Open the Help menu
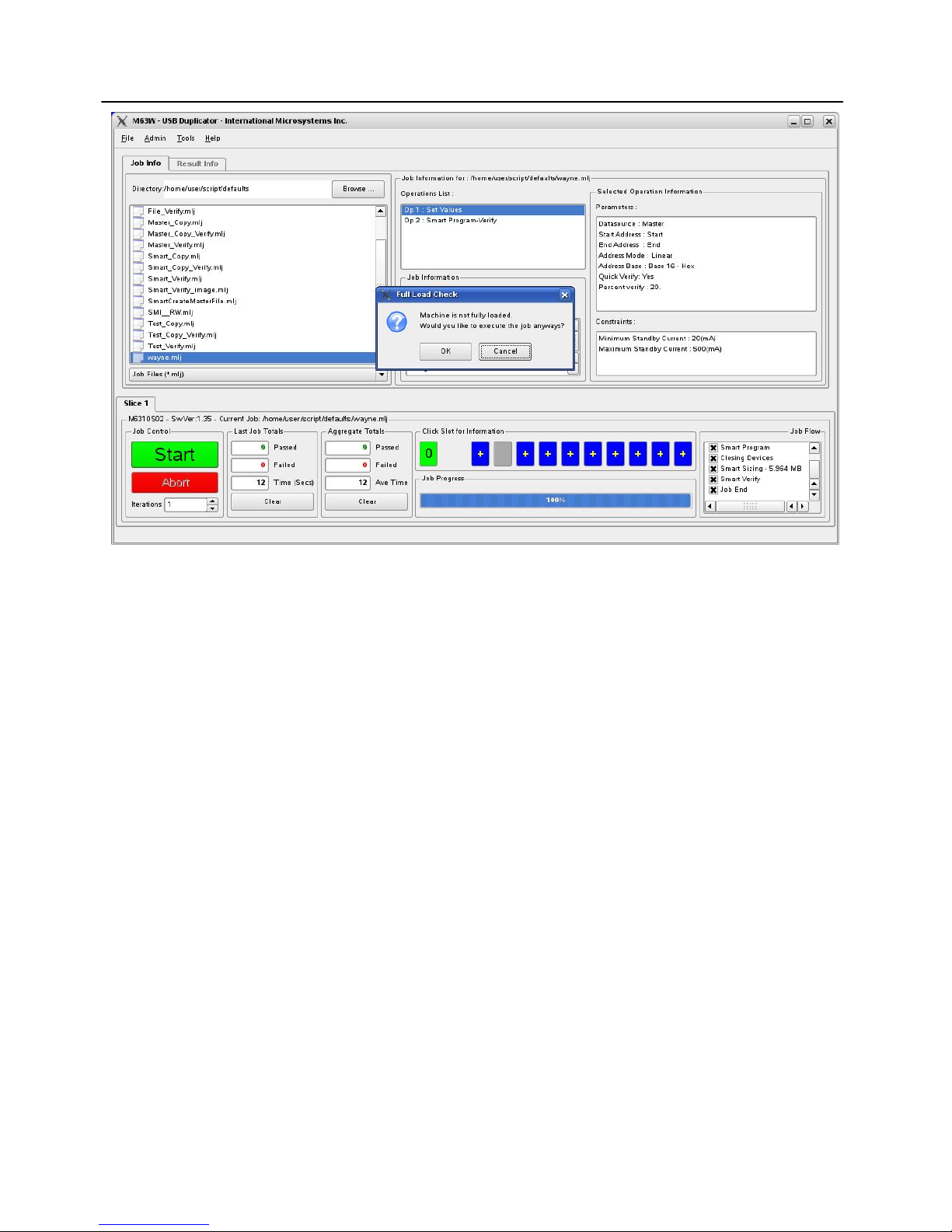Screen dimensions: 952x1232 tap(213, 138)
